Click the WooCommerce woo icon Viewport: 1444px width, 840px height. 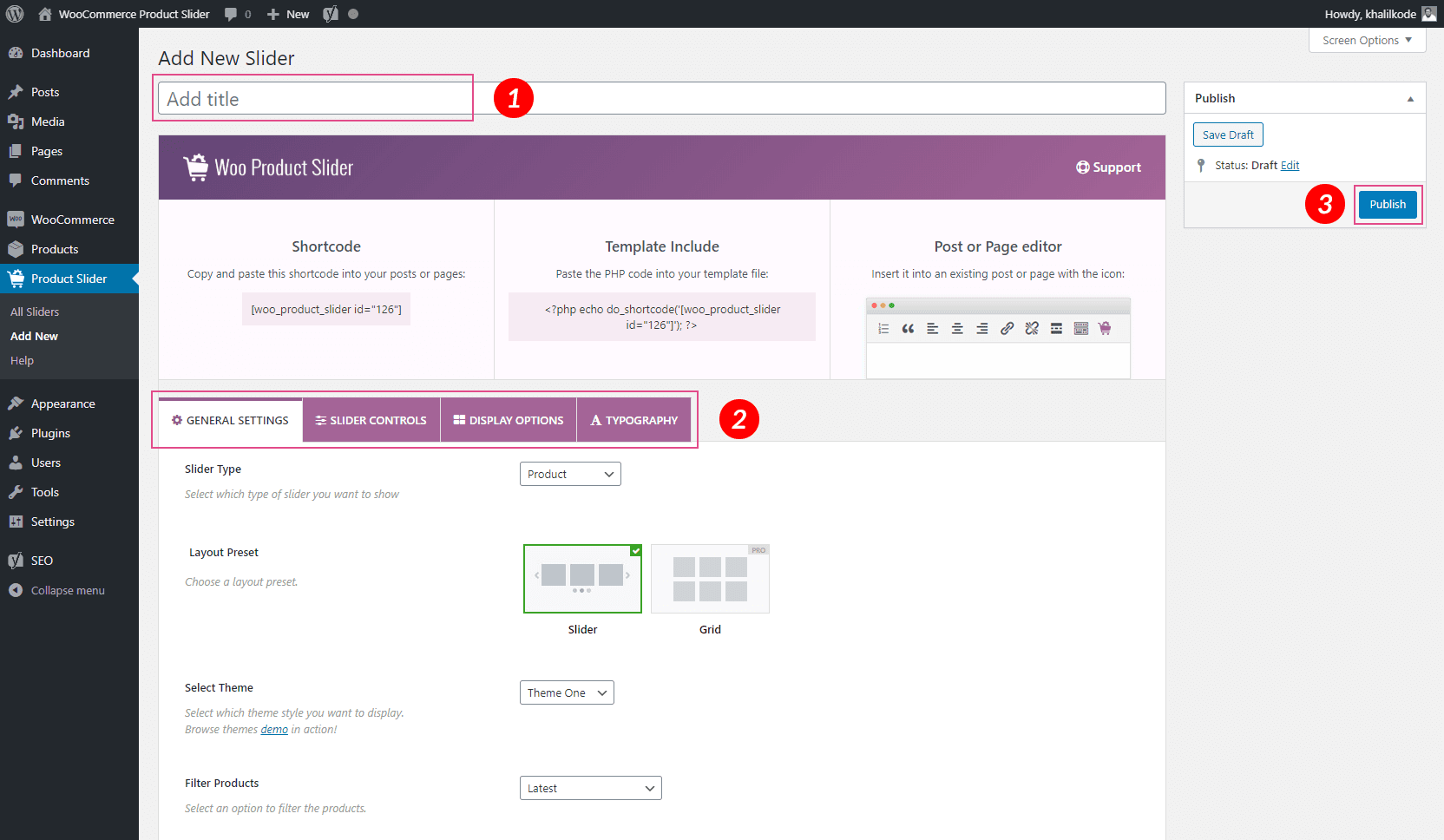tap(16, 220)
